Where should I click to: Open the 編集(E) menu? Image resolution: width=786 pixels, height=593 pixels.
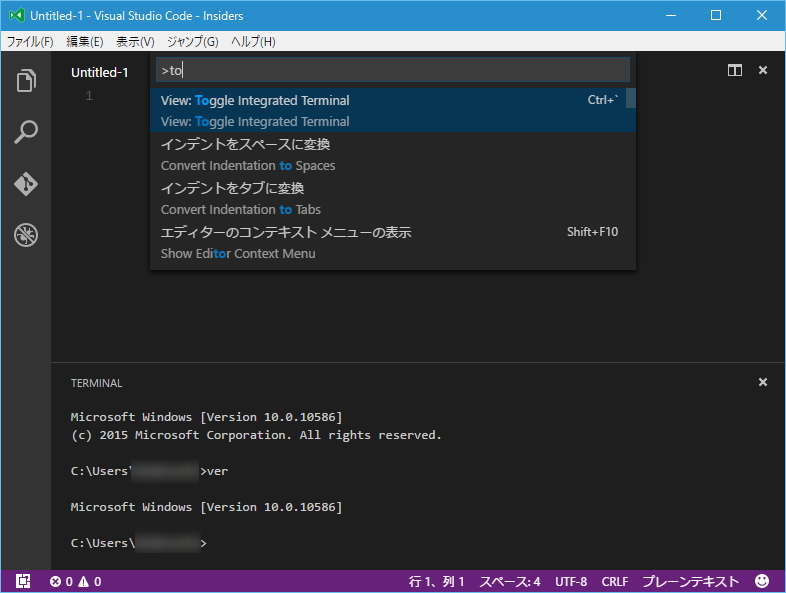[85, 42]
